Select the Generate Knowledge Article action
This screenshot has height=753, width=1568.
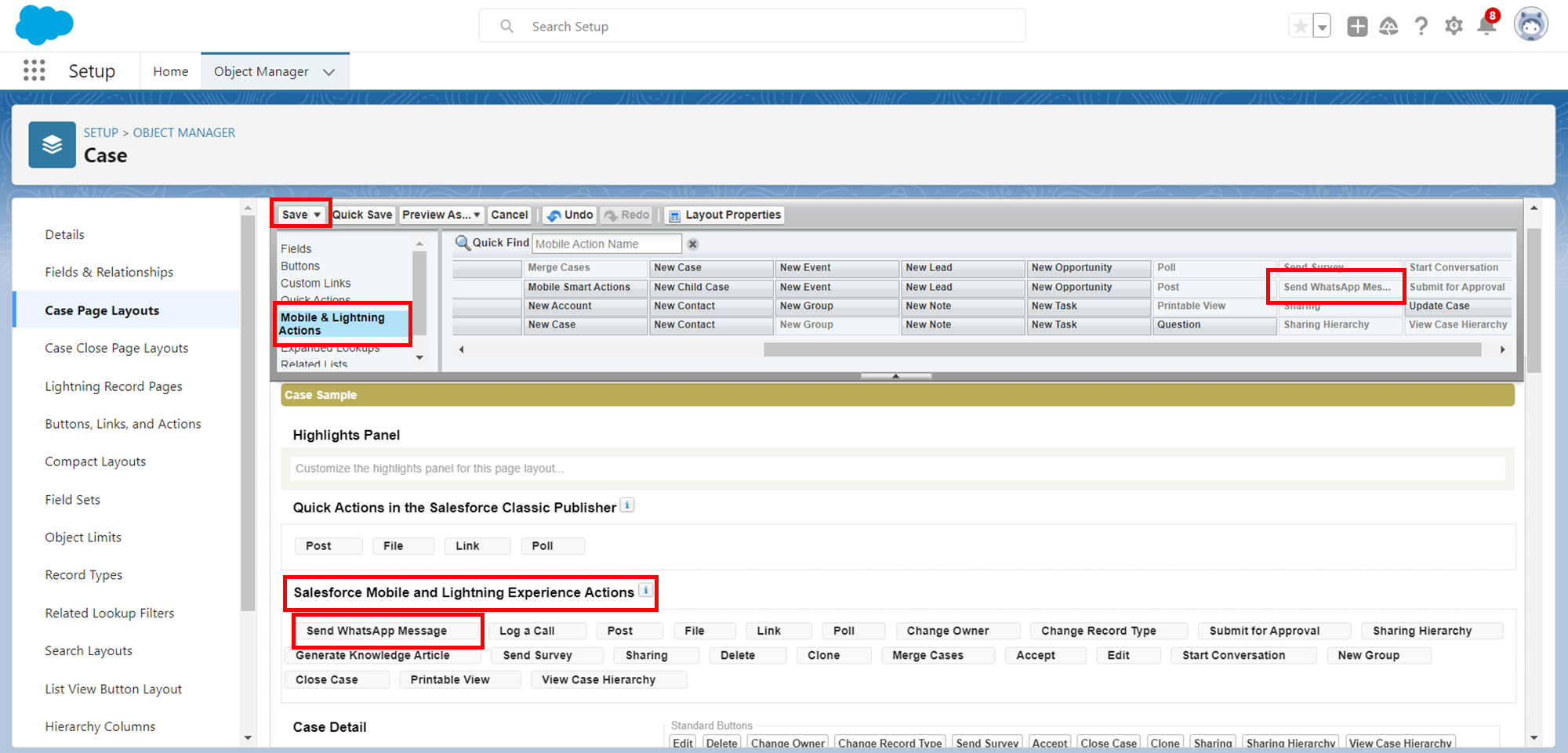click(383, 655)
